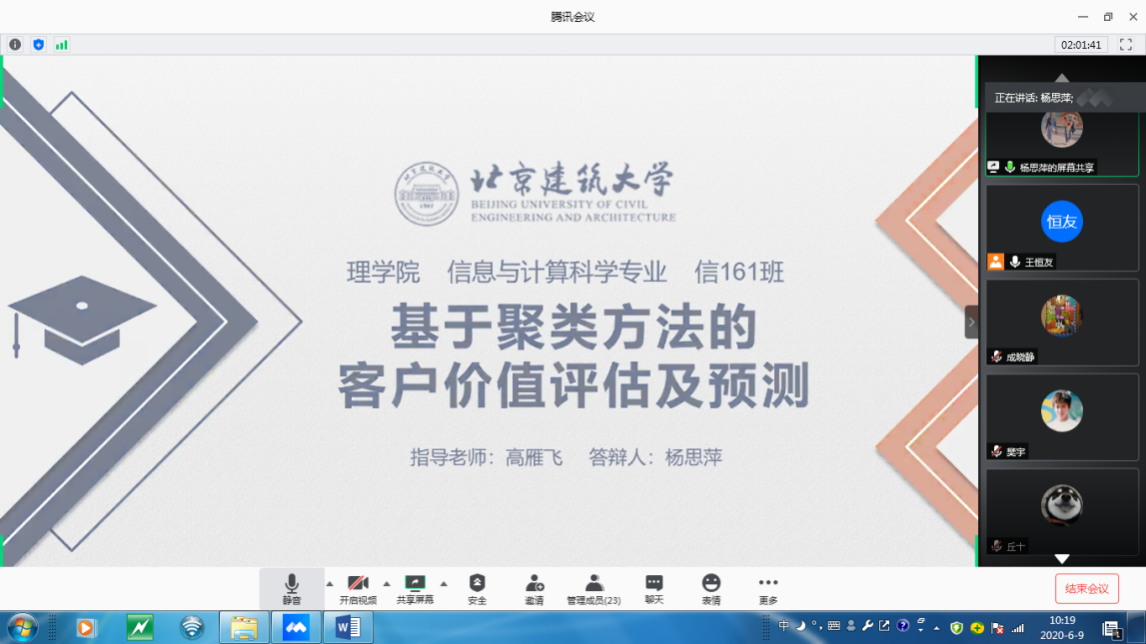This screenshot has width=1146, height=644.
Task: Click the red end meeting (结束会议) button
Action: tap(1087, 588)
